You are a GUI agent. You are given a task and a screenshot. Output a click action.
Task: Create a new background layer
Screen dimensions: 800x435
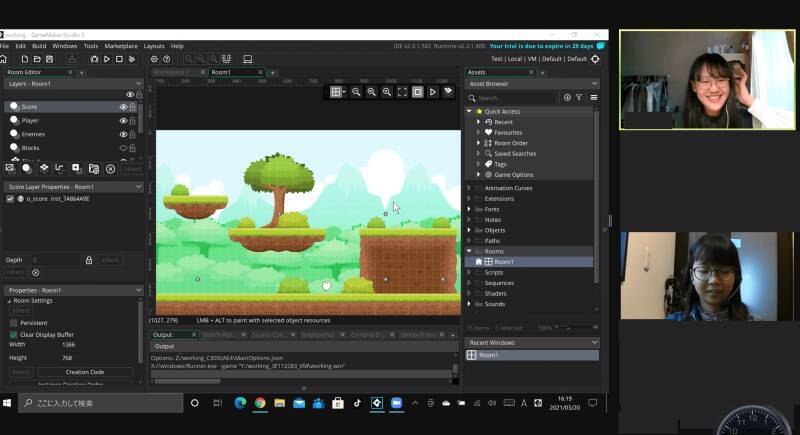point(10,168)
